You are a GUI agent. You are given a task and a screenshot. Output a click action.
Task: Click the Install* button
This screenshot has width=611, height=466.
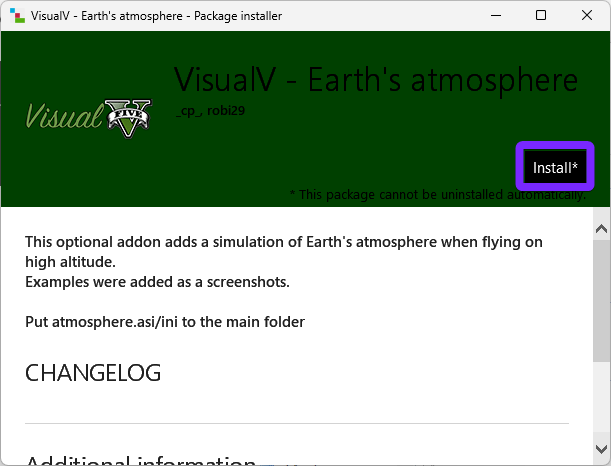555,167
